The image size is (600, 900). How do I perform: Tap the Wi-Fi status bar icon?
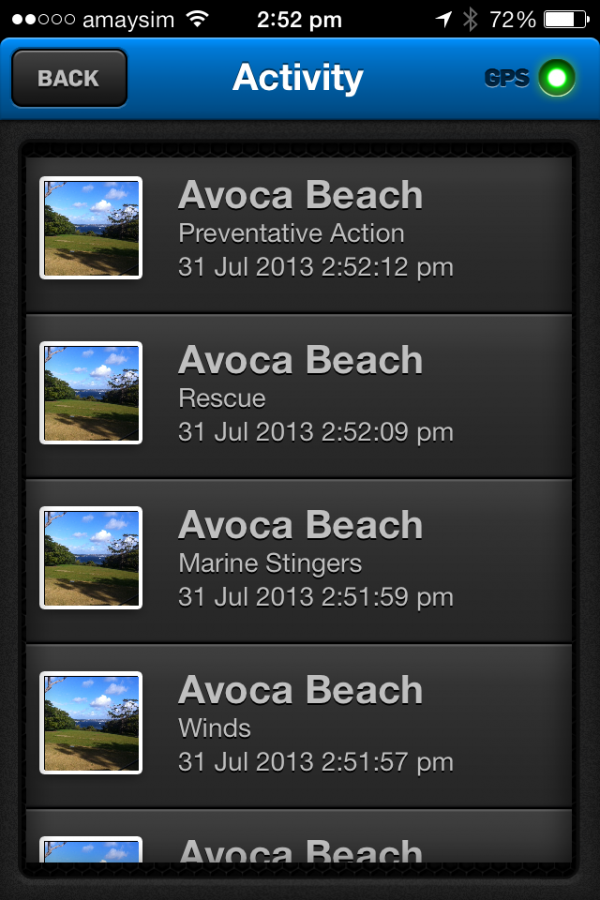(198, 20)
